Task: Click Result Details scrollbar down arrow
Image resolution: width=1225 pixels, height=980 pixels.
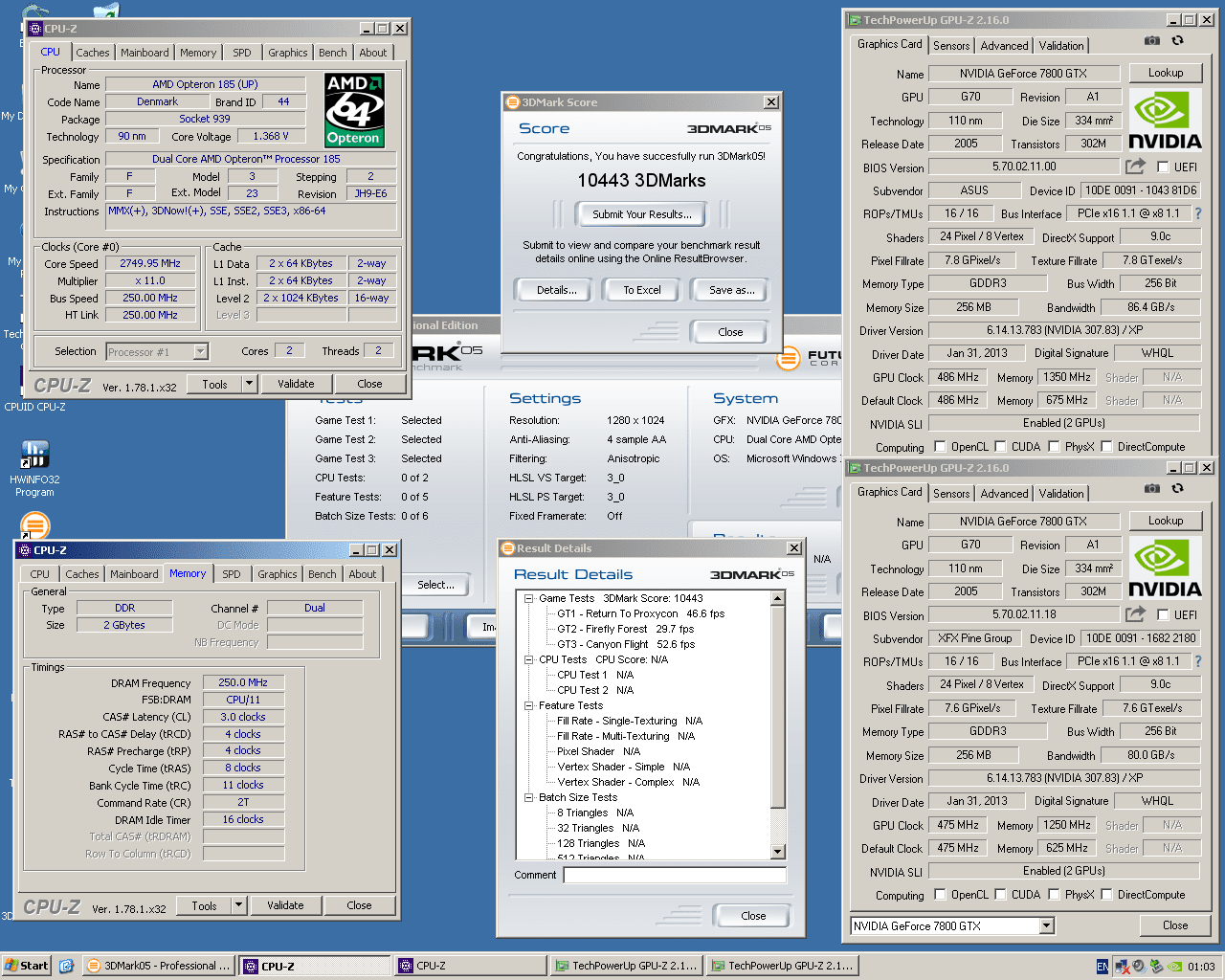Action: pyautogui.click(x=778, y=852)
